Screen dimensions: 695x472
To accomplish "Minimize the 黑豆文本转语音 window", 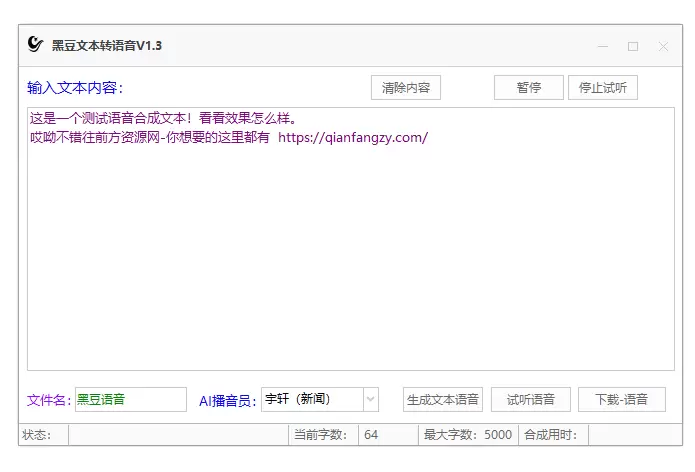I will pyautogui.click(x=603, y=46).
